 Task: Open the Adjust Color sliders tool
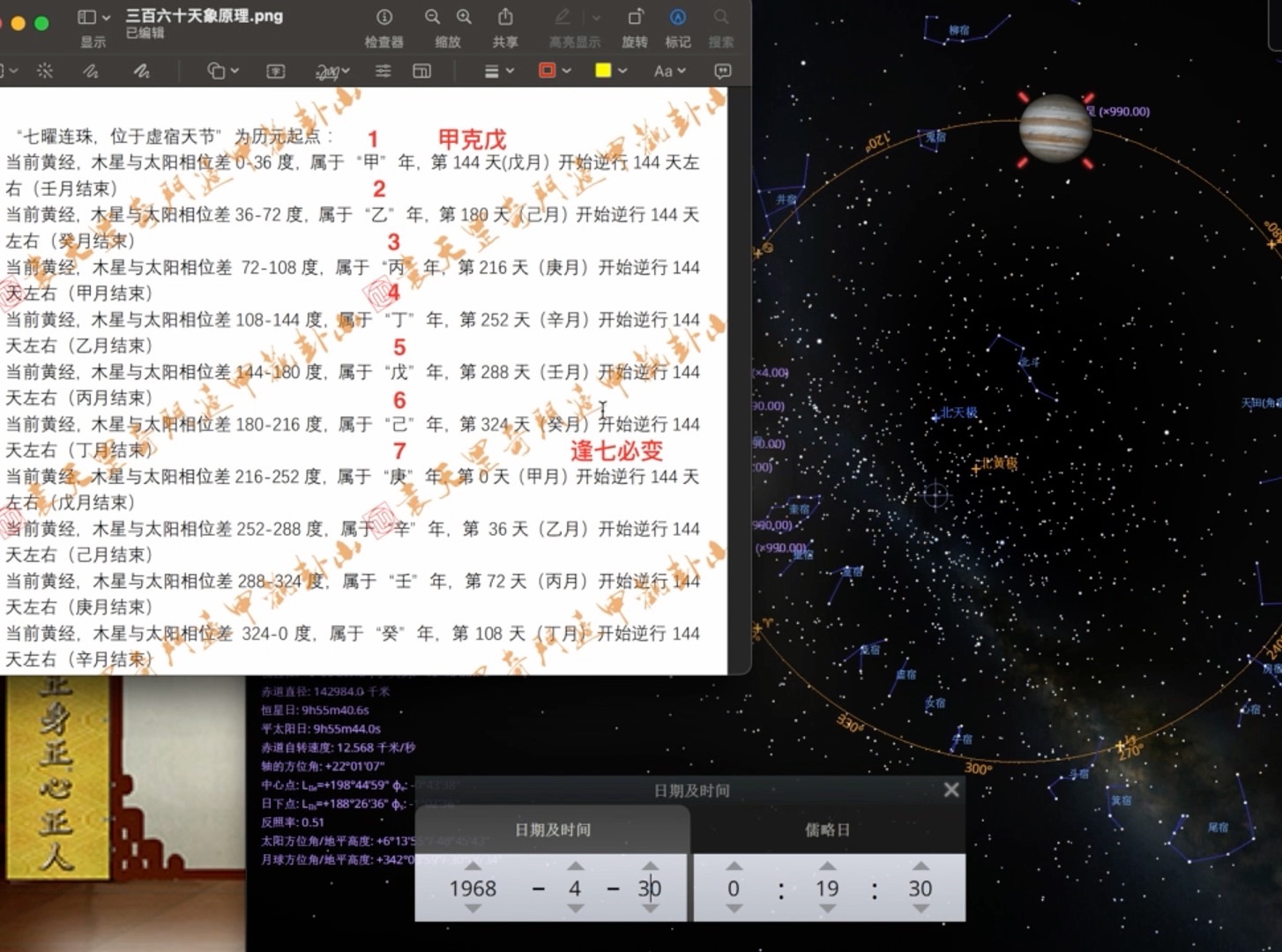pos(383,71)
